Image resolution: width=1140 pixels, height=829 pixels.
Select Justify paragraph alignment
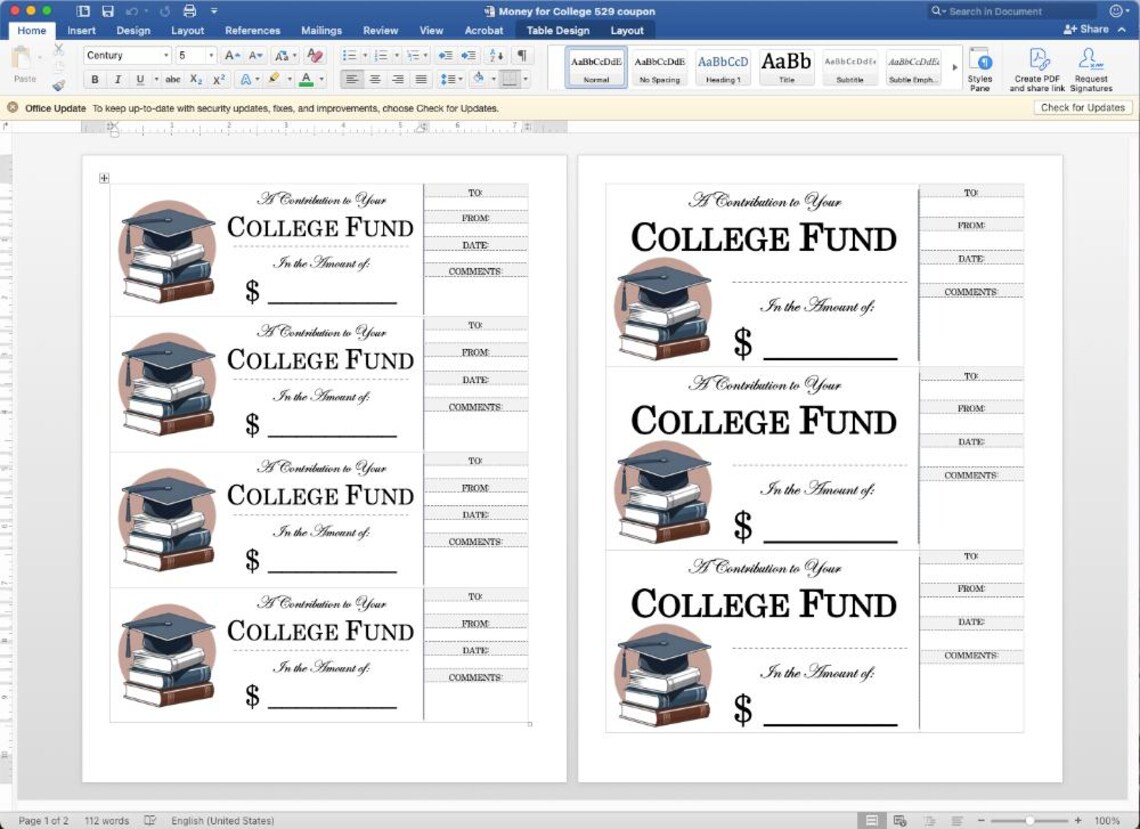click(420, 79)
